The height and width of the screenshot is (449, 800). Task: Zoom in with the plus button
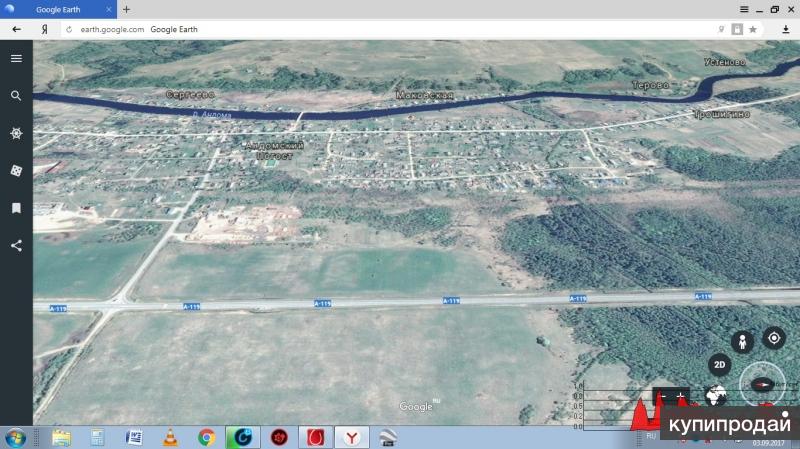[681, 396]
